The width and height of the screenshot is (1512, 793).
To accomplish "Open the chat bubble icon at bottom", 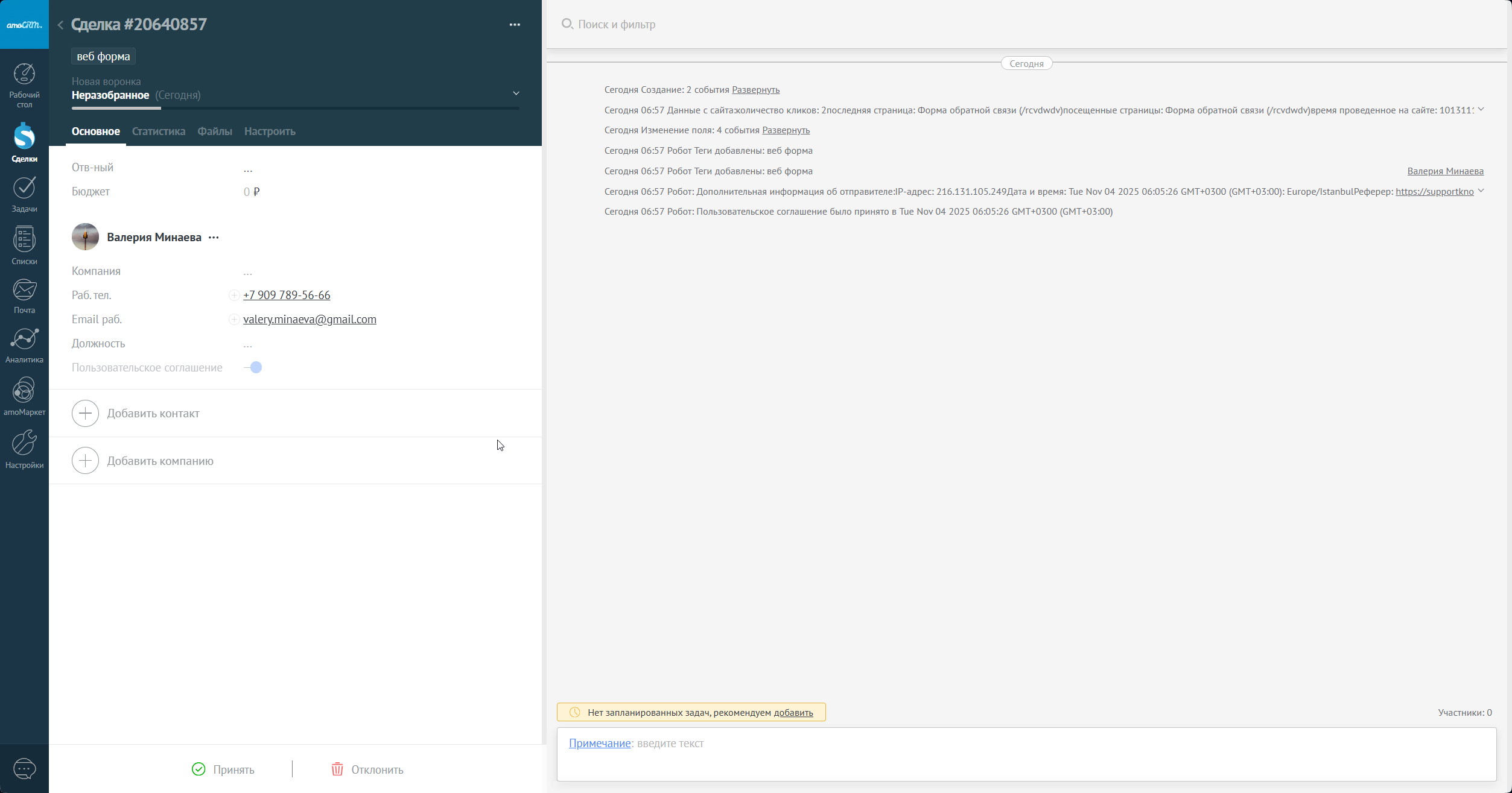I will tap(24, 768).
